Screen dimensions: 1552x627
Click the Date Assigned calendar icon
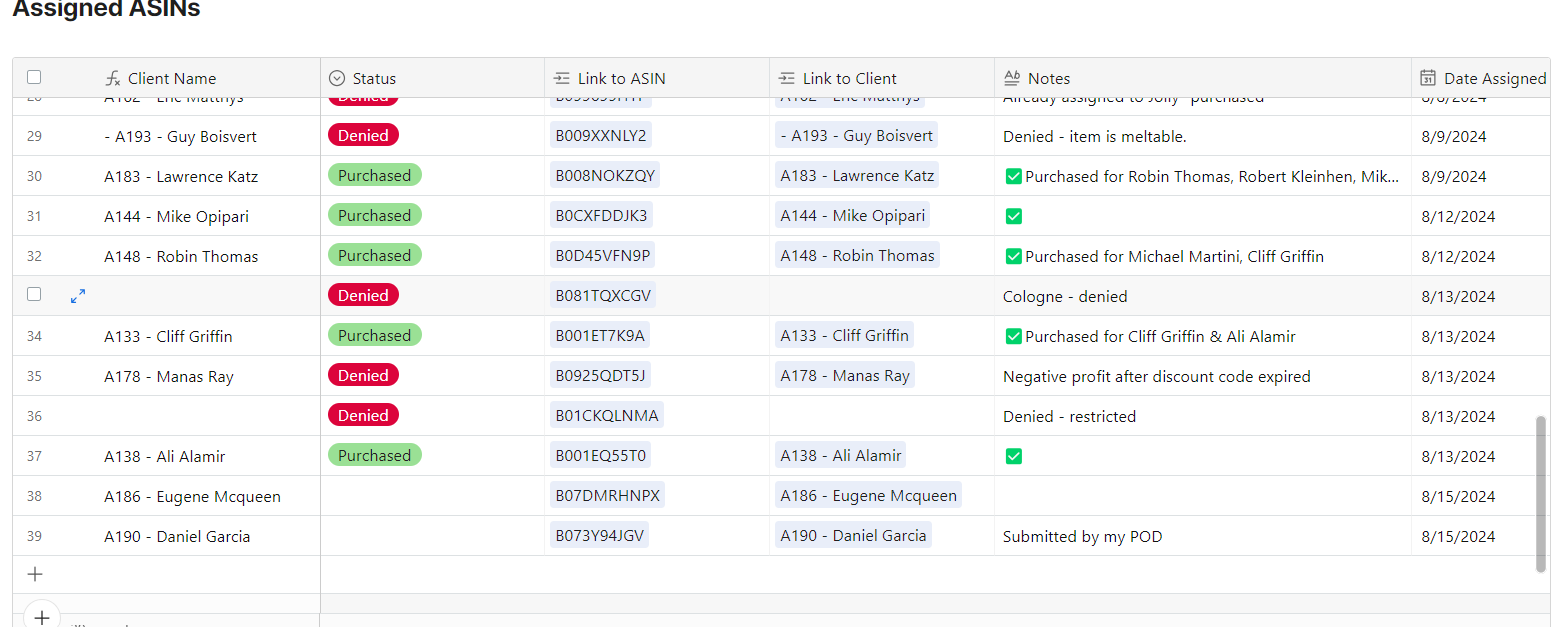pyautogui.click(x=1428, y=79)
